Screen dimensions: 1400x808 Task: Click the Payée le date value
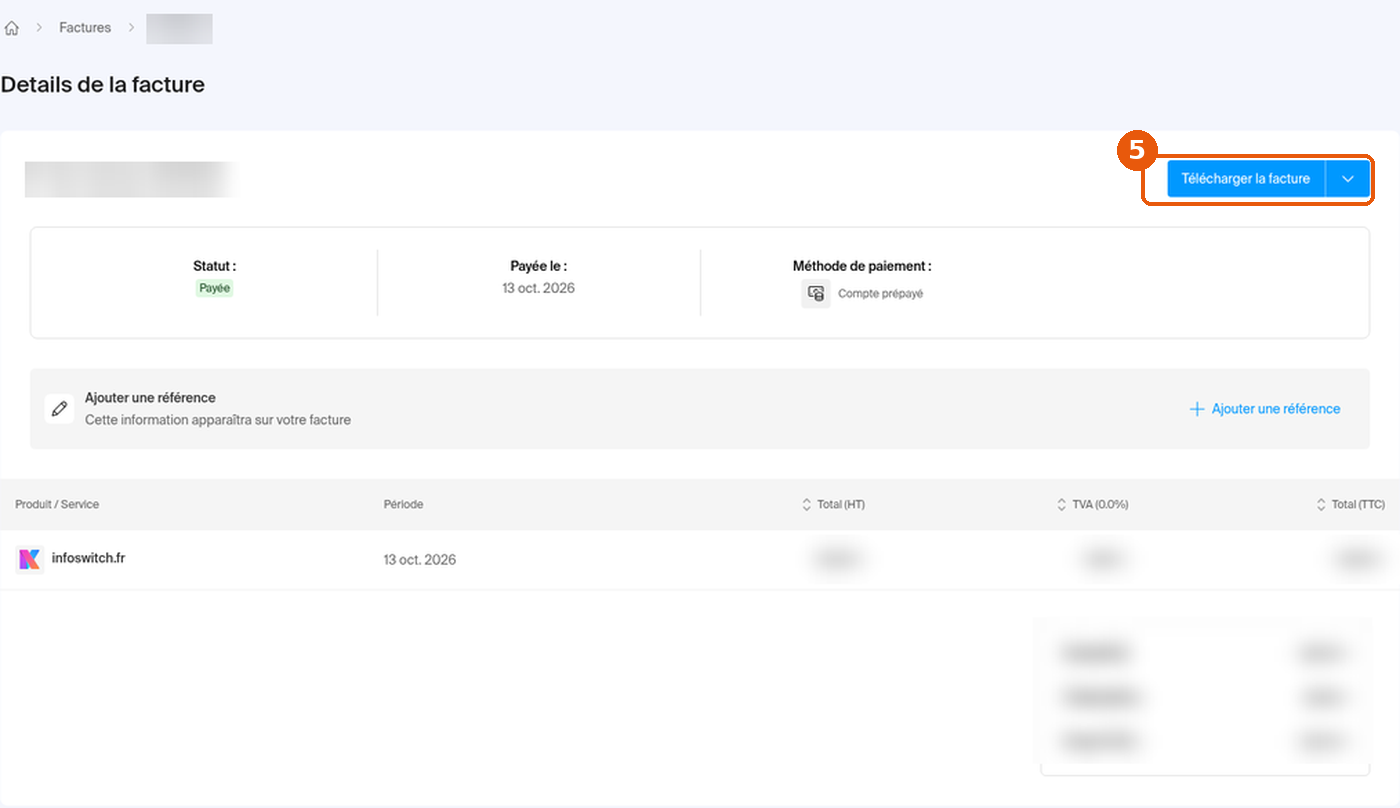coord(539,288)
